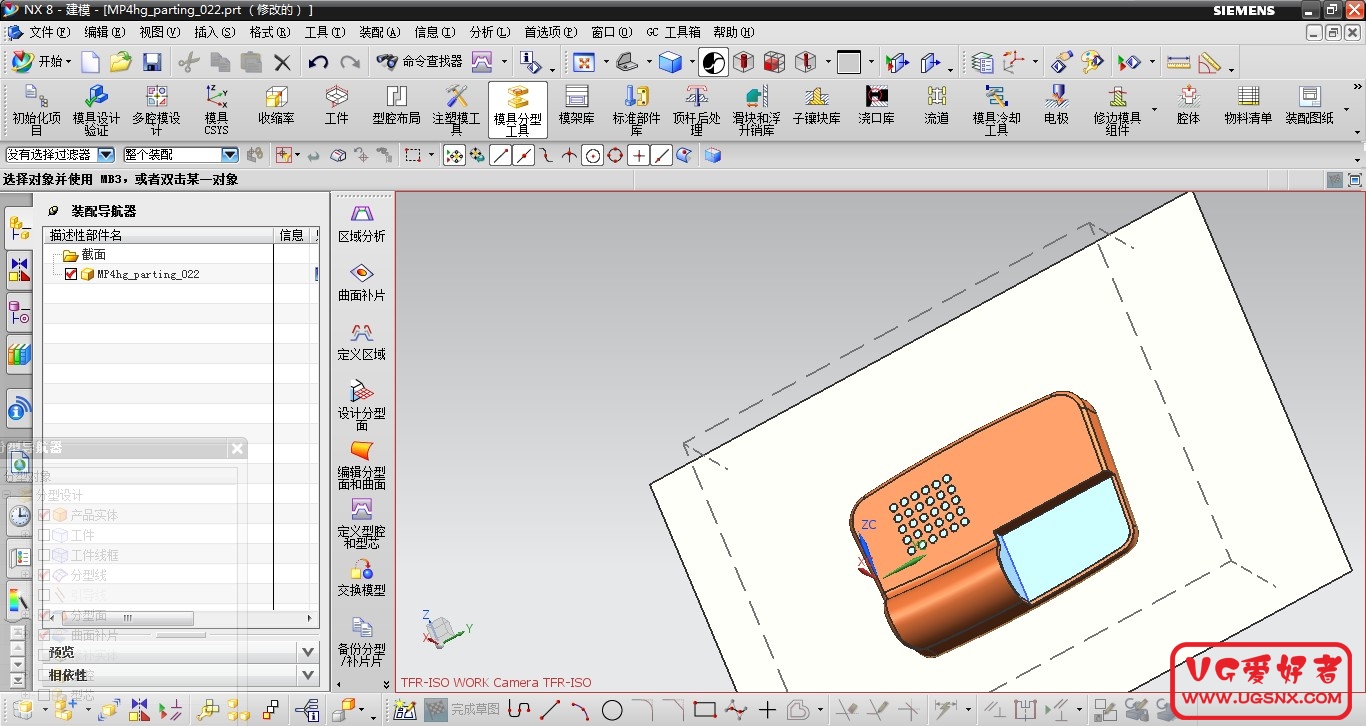Click the 命令查找器 (Command Finder) button
The width and height of the screenshot is (1366, 726).
pos(418,62)
